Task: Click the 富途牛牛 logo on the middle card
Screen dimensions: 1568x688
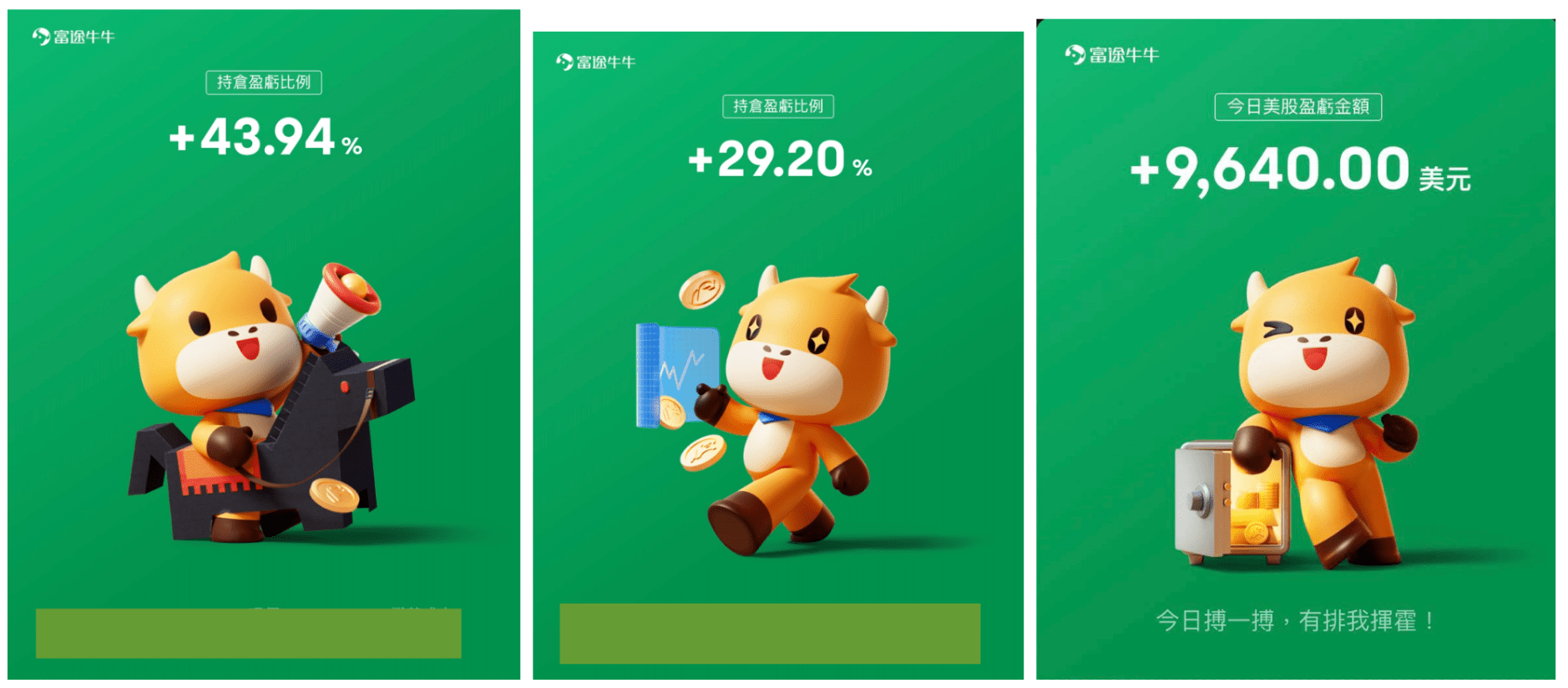Action: [596, 62]
